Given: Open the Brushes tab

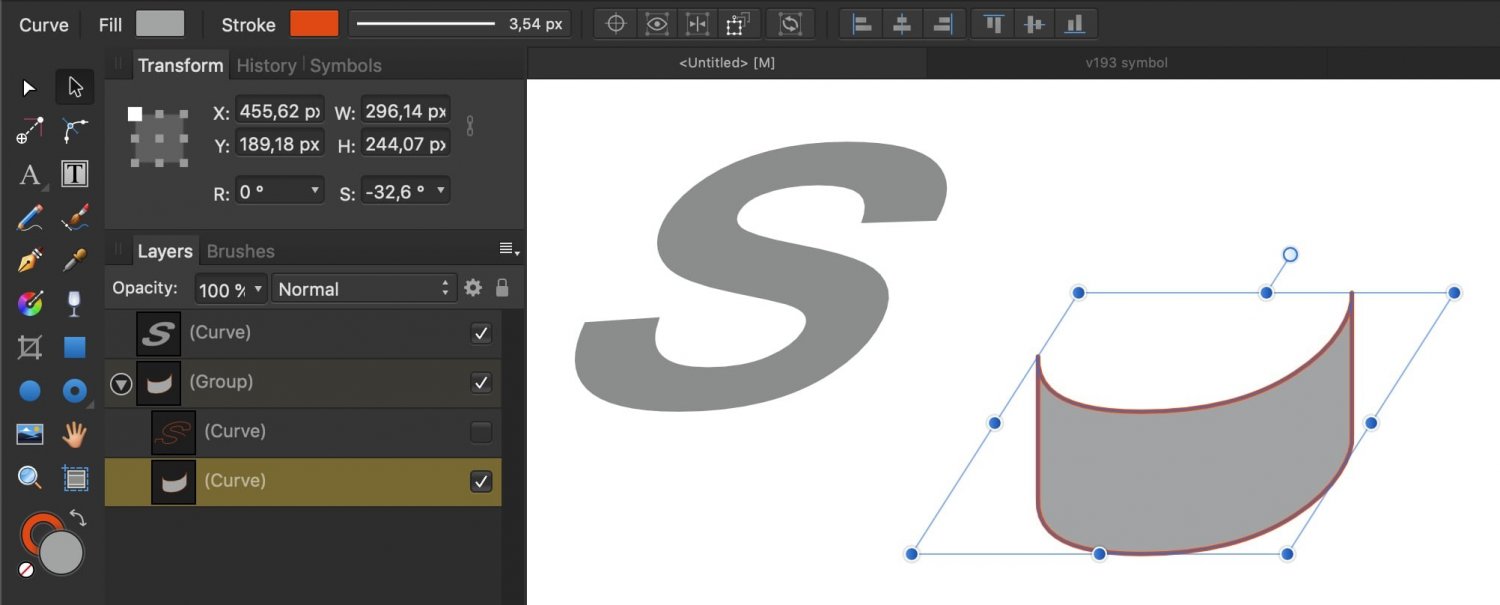Looking at the screenshot, I should pos(240,251).
